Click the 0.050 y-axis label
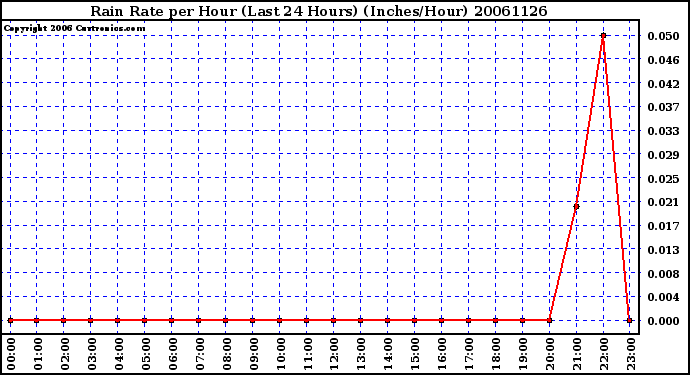Viewport: 690px width, 375px height. 663,36
